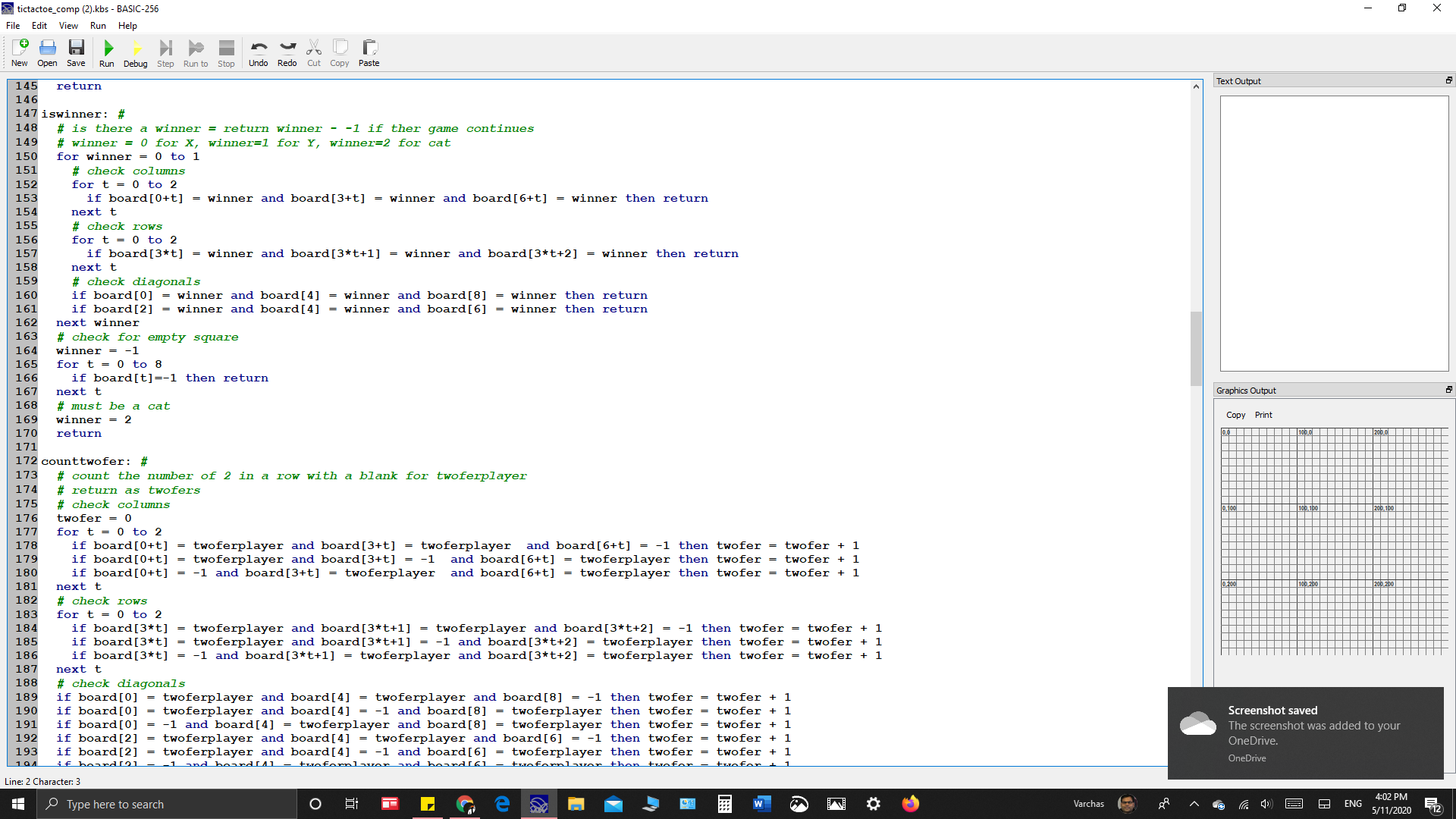
Task: Open Cortana circle icon on taskbar
Action: coord(315,804)
